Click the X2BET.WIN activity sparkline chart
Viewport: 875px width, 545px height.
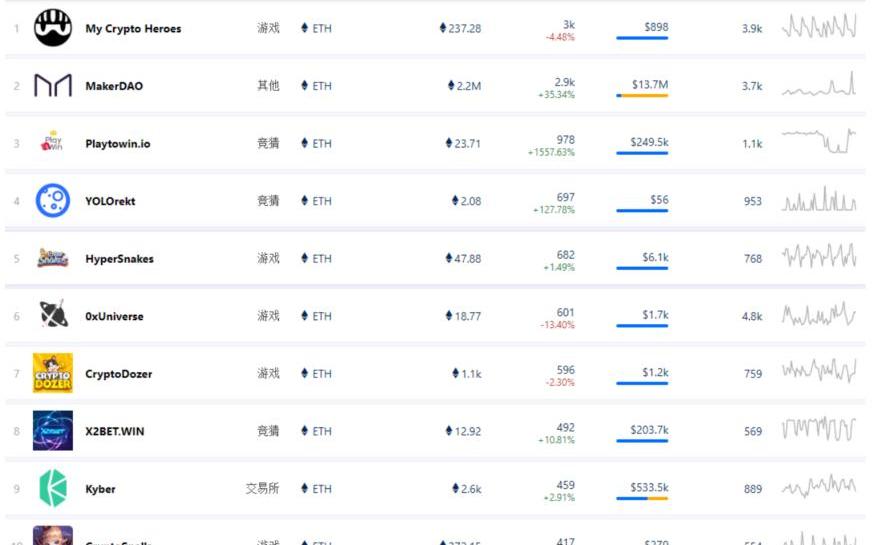(x=819, y=431)
